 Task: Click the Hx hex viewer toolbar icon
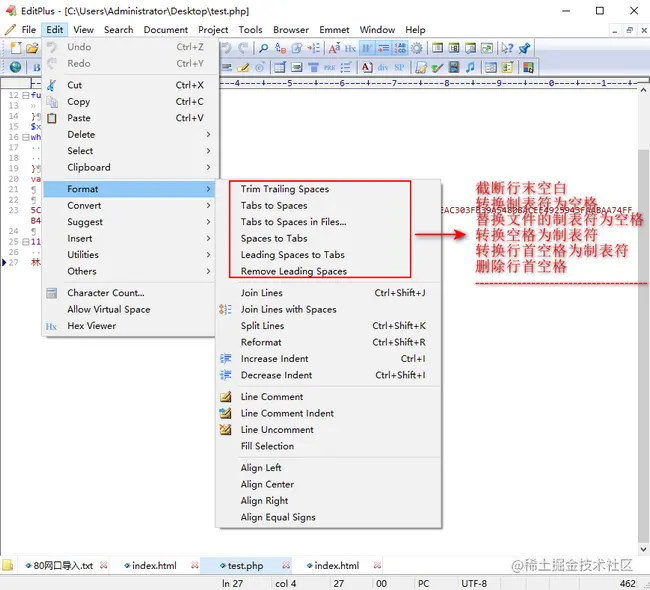[x=350, y=48]
